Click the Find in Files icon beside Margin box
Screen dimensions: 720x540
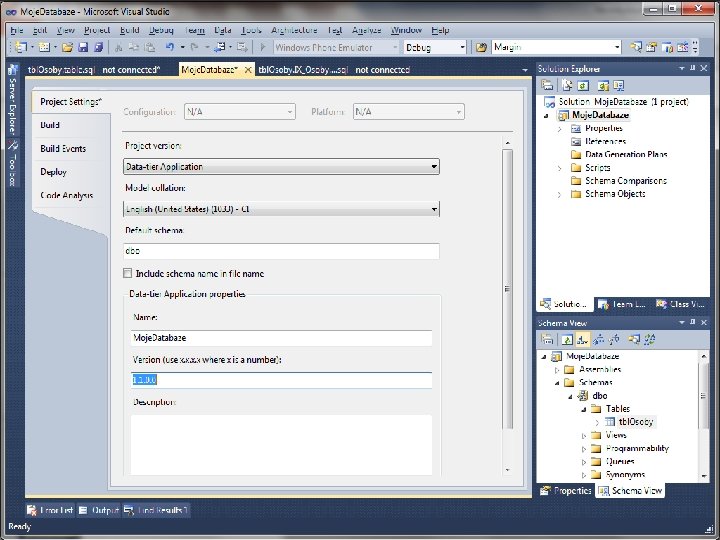click(x=481, y=47)
